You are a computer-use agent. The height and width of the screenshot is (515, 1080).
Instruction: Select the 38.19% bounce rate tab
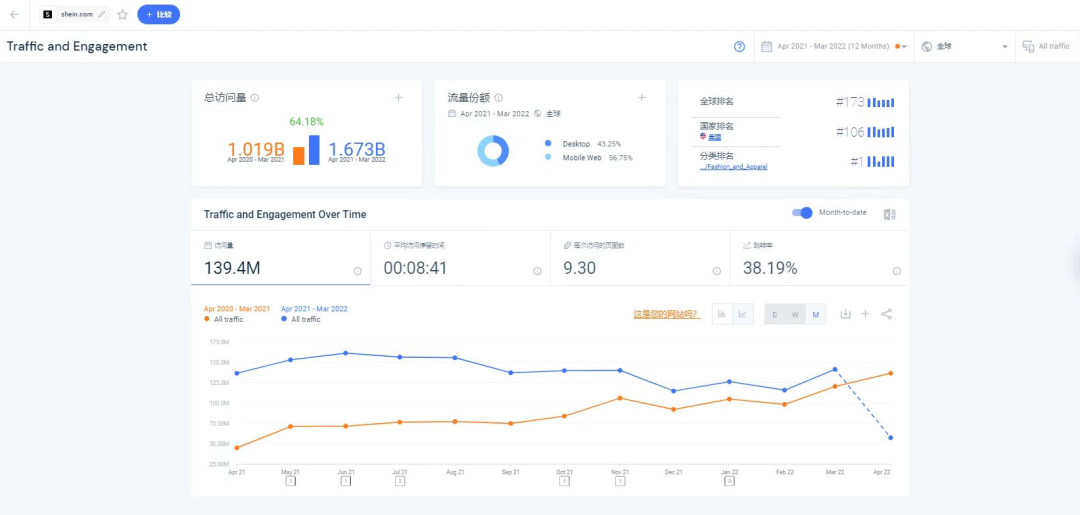(818, 258)
